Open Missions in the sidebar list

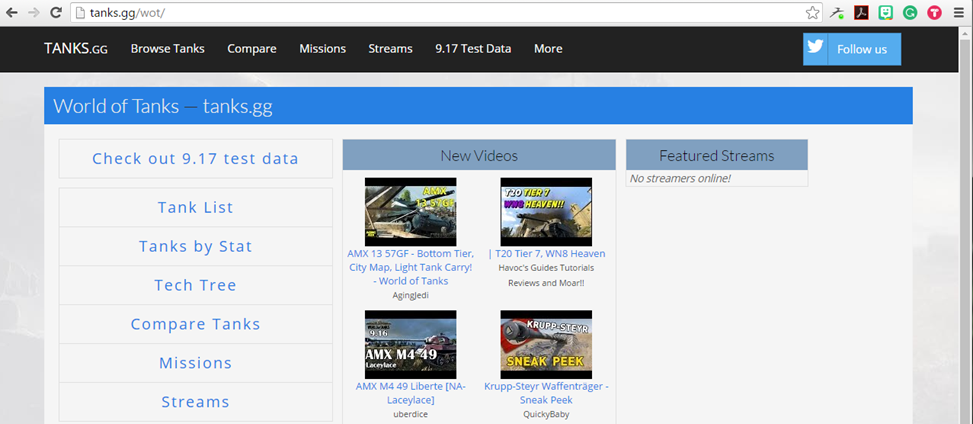195,363
